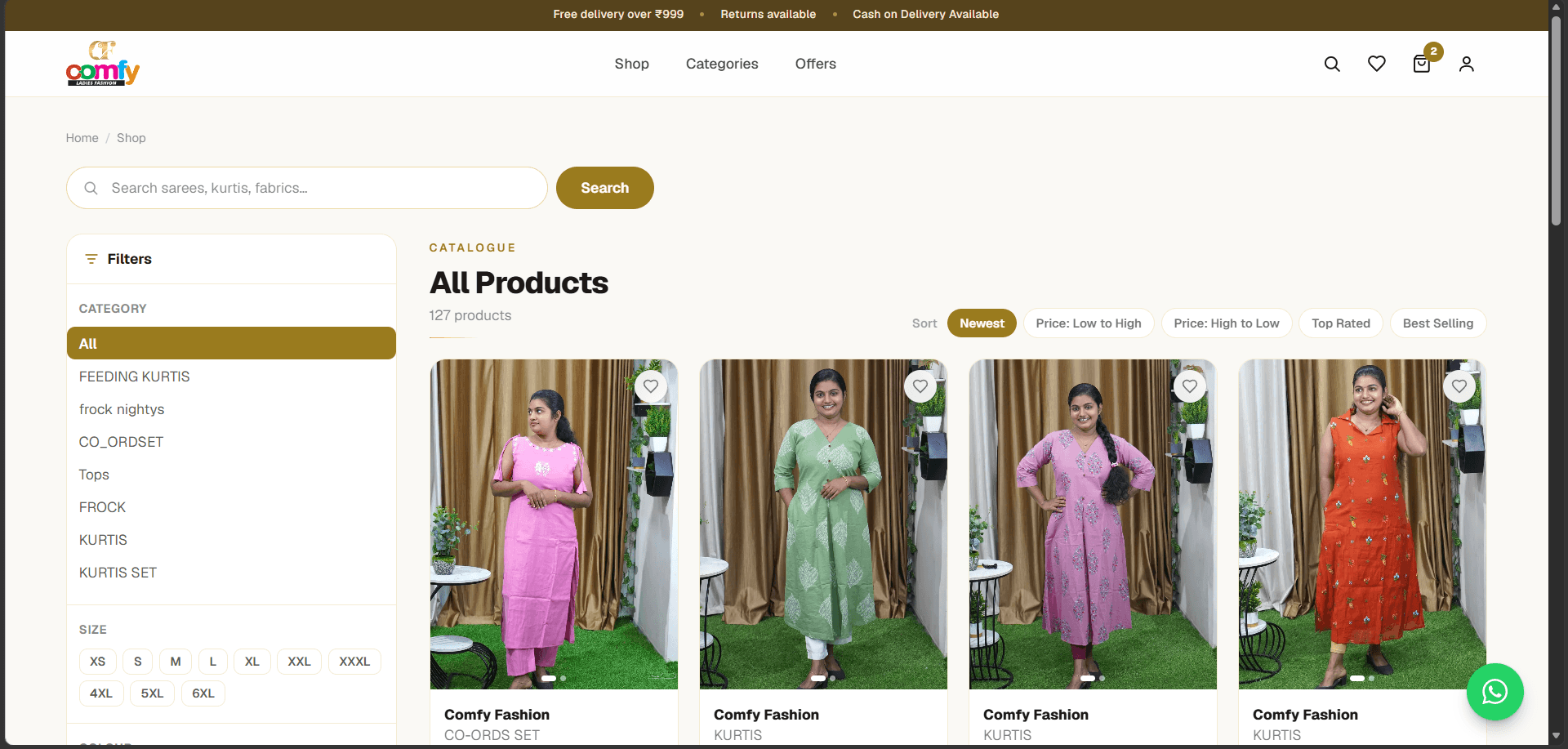Open the user account icon

1467,64
